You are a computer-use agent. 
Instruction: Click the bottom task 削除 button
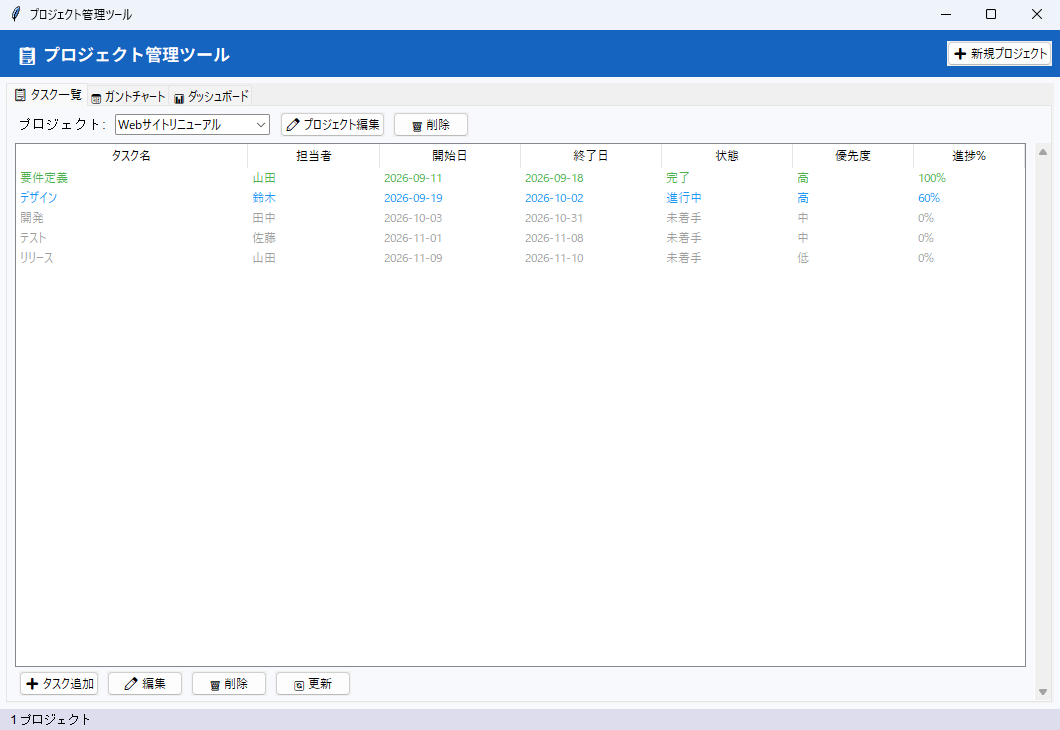point(228,683)
